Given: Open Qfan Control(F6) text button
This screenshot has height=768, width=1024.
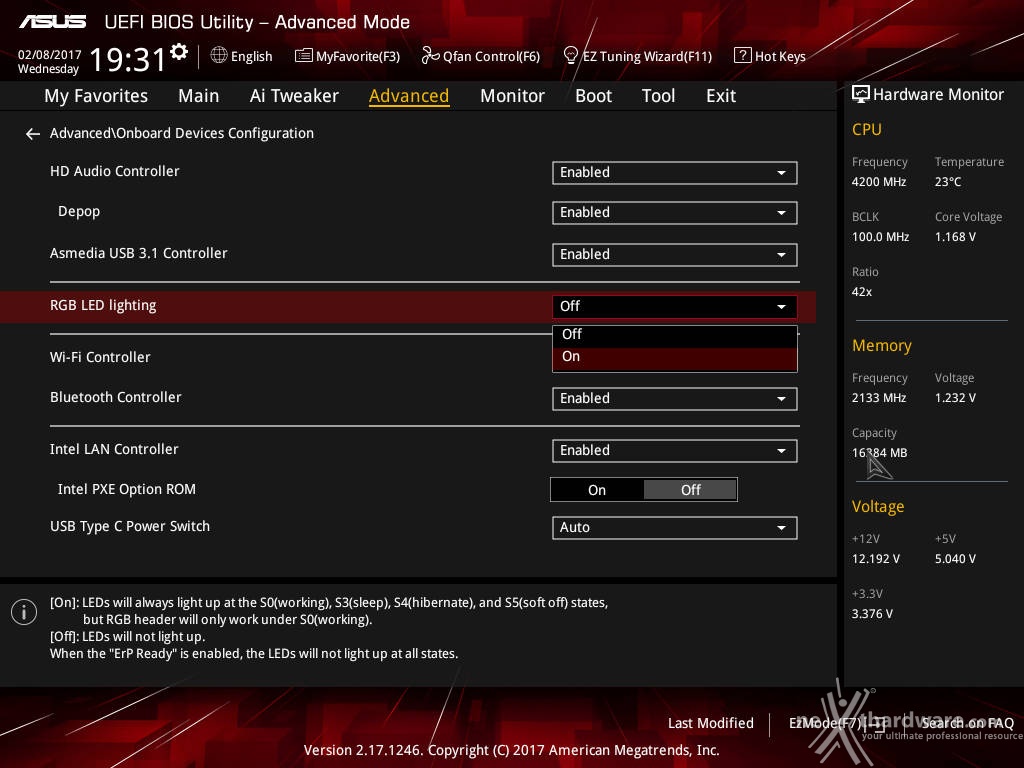Looking at the screenshot, I should pos(491,57).
